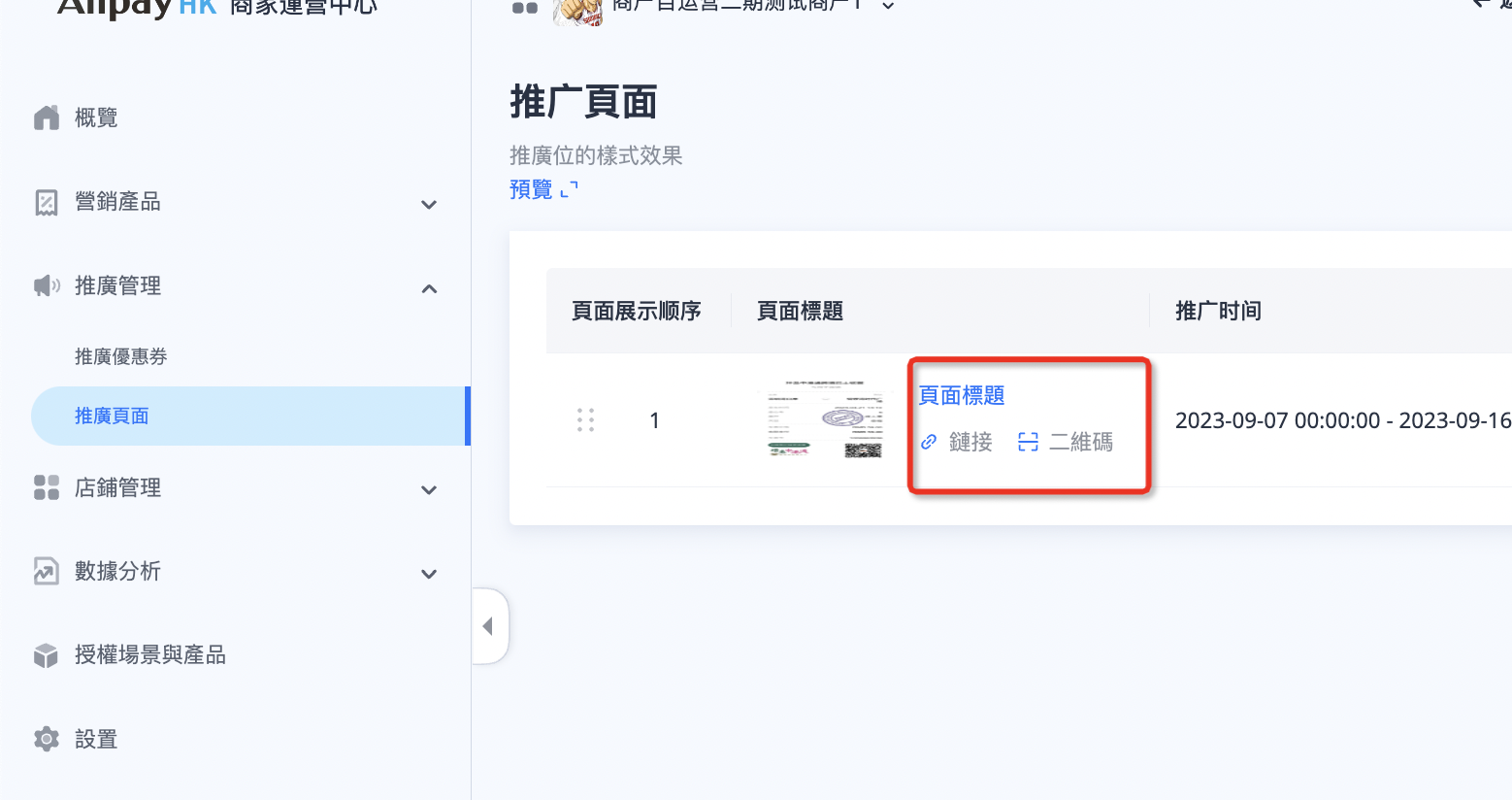Click the 推廣管理 megaphone icon
Screen dimensions: 1512x800
(x=47, y=285)
